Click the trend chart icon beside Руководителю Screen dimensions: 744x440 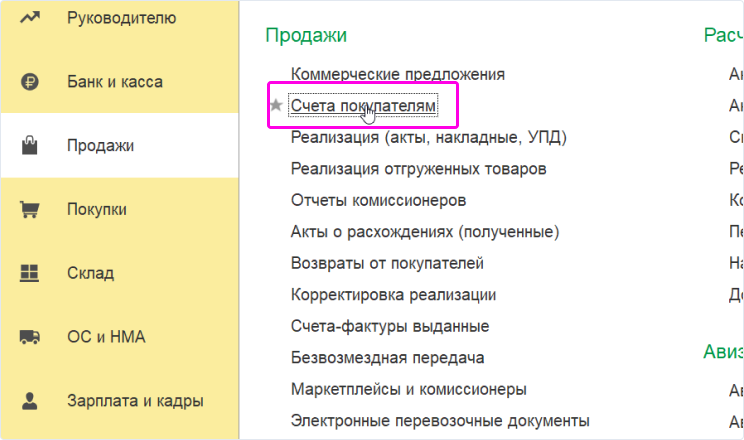pos(29,18)
